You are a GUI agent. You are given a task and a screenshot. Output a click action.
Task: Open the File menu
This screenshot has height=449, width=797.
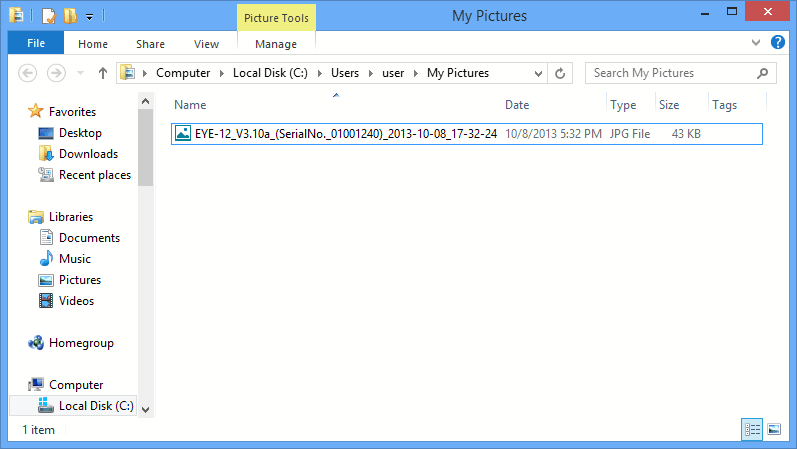(x=36, y=43)
